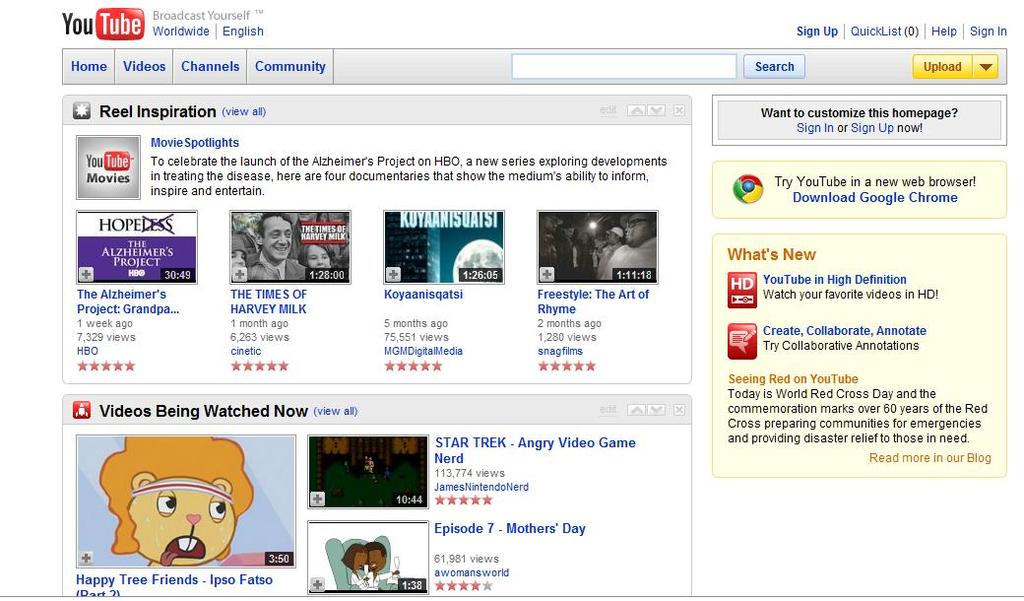Add Star Trek Angry Video Game Nerd to QuickList

pyautogui.click(x=317, y=499)
